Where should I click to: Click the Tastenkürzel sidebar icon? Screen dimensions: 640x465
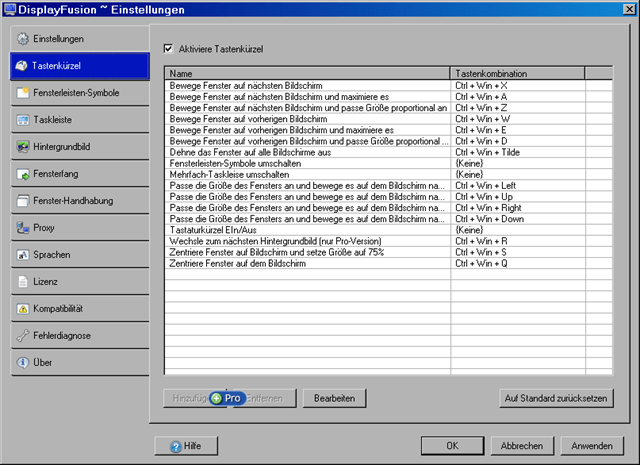(21, 65)
